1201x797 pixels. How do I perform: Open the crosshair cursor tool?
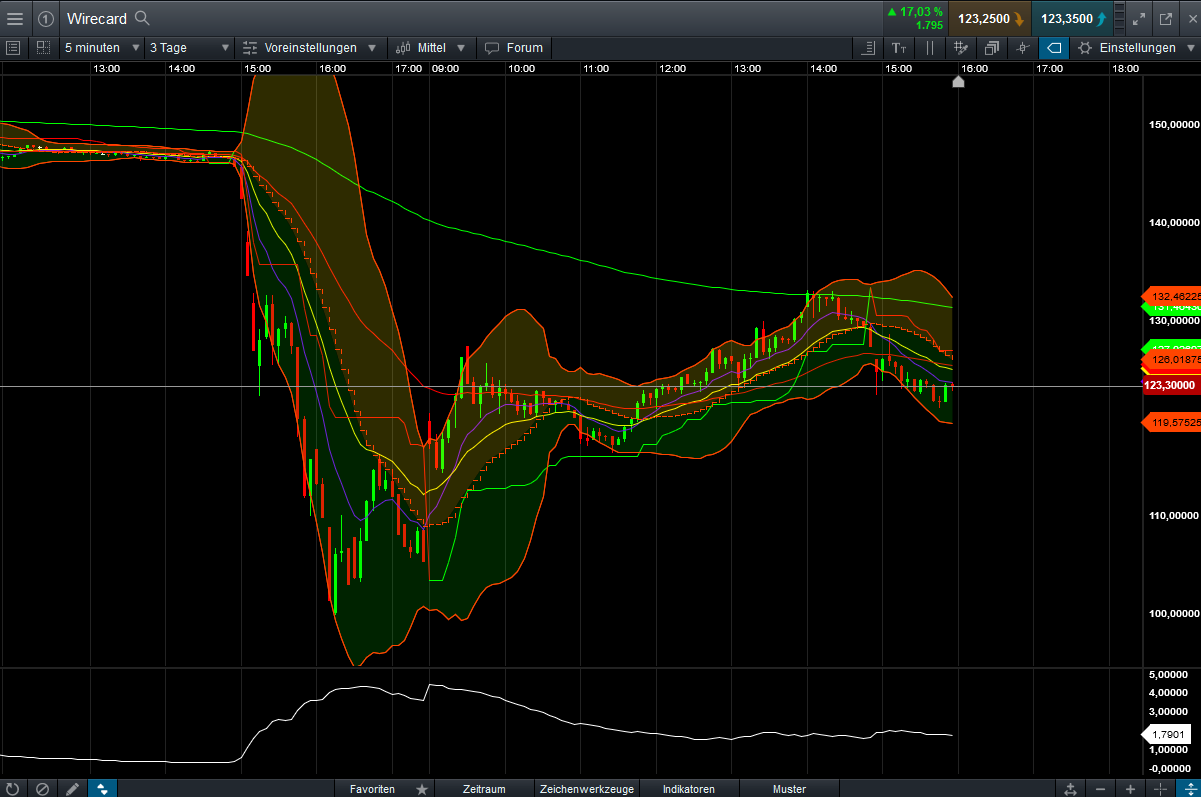coord(1021,47)
